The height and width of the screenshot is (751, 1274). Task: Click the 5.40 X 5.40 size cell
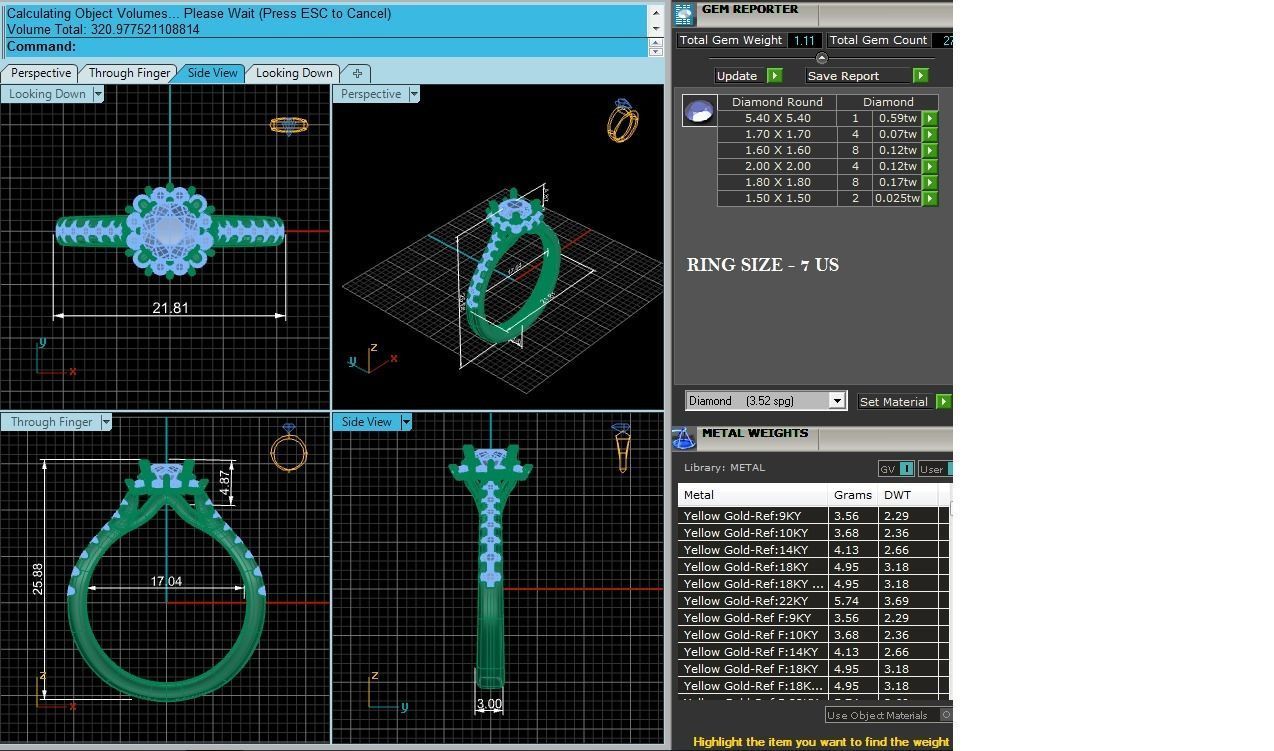pos(777,118)
